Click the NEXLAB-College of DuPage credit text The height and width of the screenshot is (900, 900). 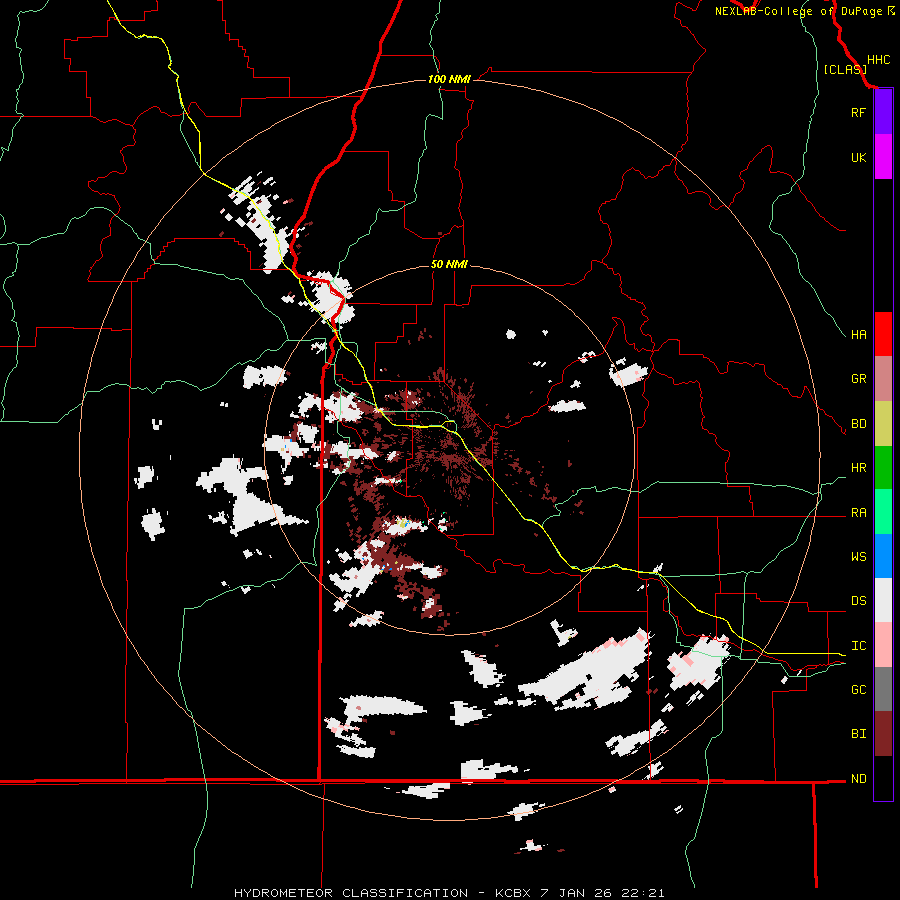pyautogui.click(x=798, y=11)
